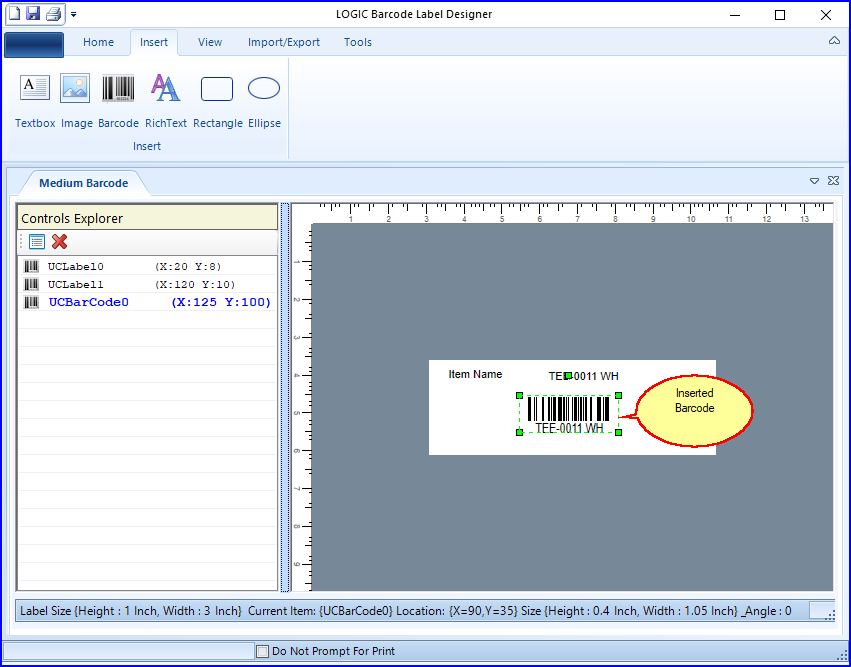The image size is (851, 667).
Task: Open the quick access toolbar dropdown arrow
Action: [74, 15]
